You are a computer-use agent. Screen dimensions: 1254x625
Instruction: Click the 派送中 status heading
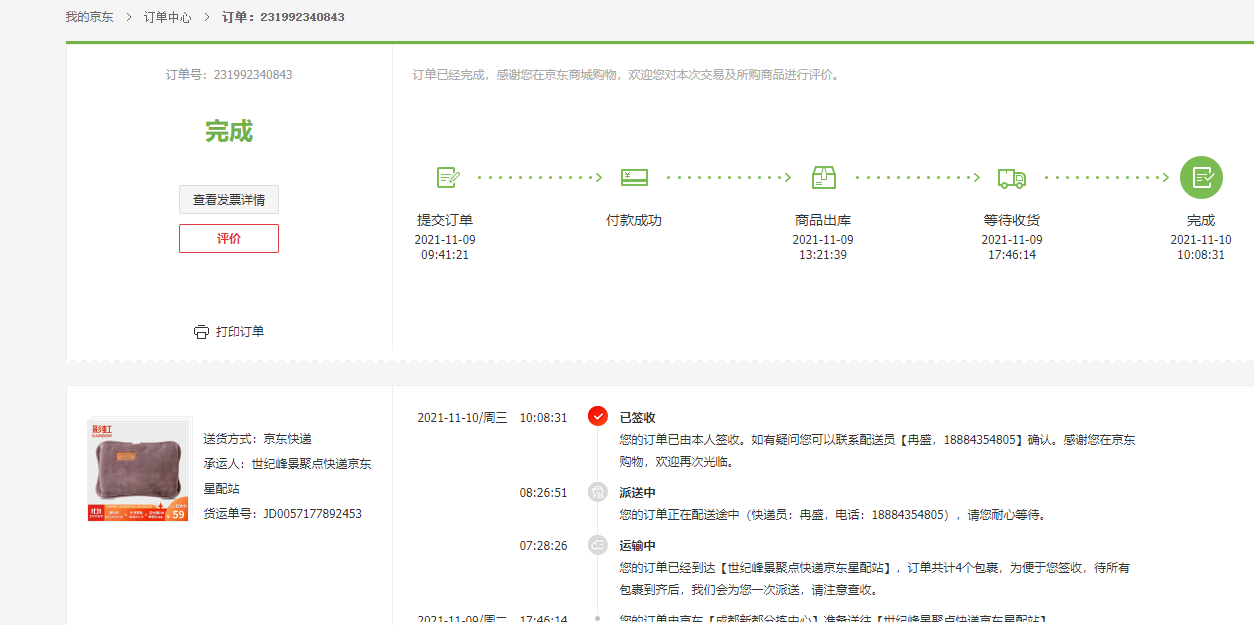pos(638,493)
